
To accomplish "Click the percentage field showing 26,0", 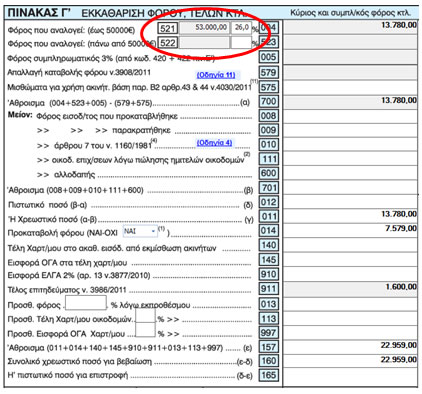I will pos(241,28).
